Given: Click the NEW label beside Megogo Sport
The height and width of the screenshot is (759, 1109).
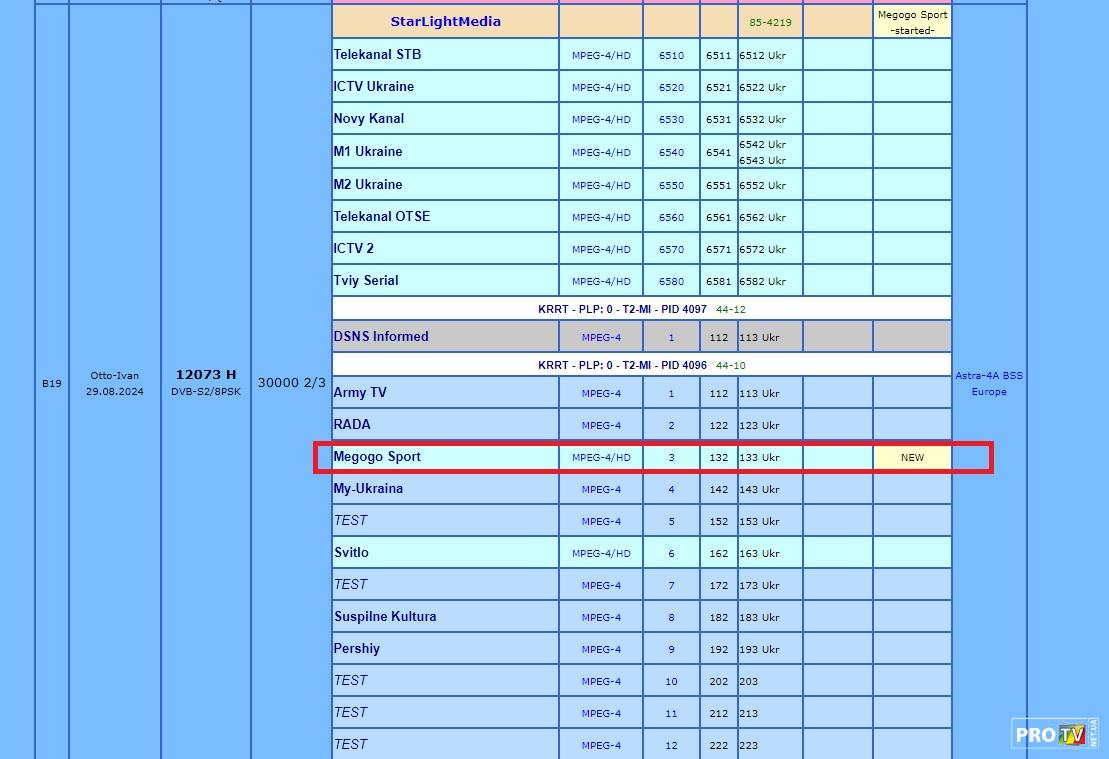Looking at the screenshot, I should point(912,457).
